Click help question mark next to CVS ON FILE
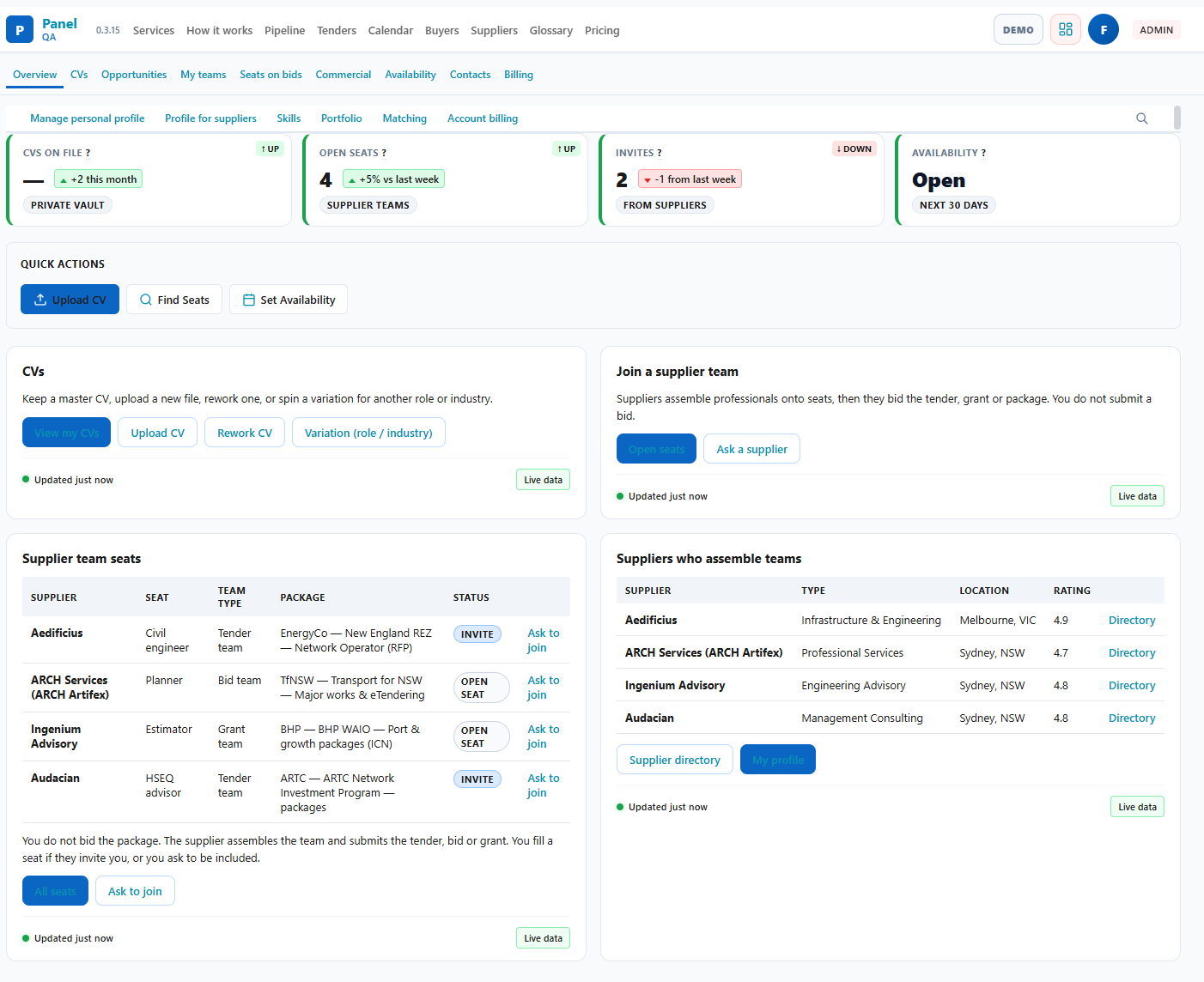The height and width of the screenshot is (982, 1204). pyautogui.click(x=88, y=153)
